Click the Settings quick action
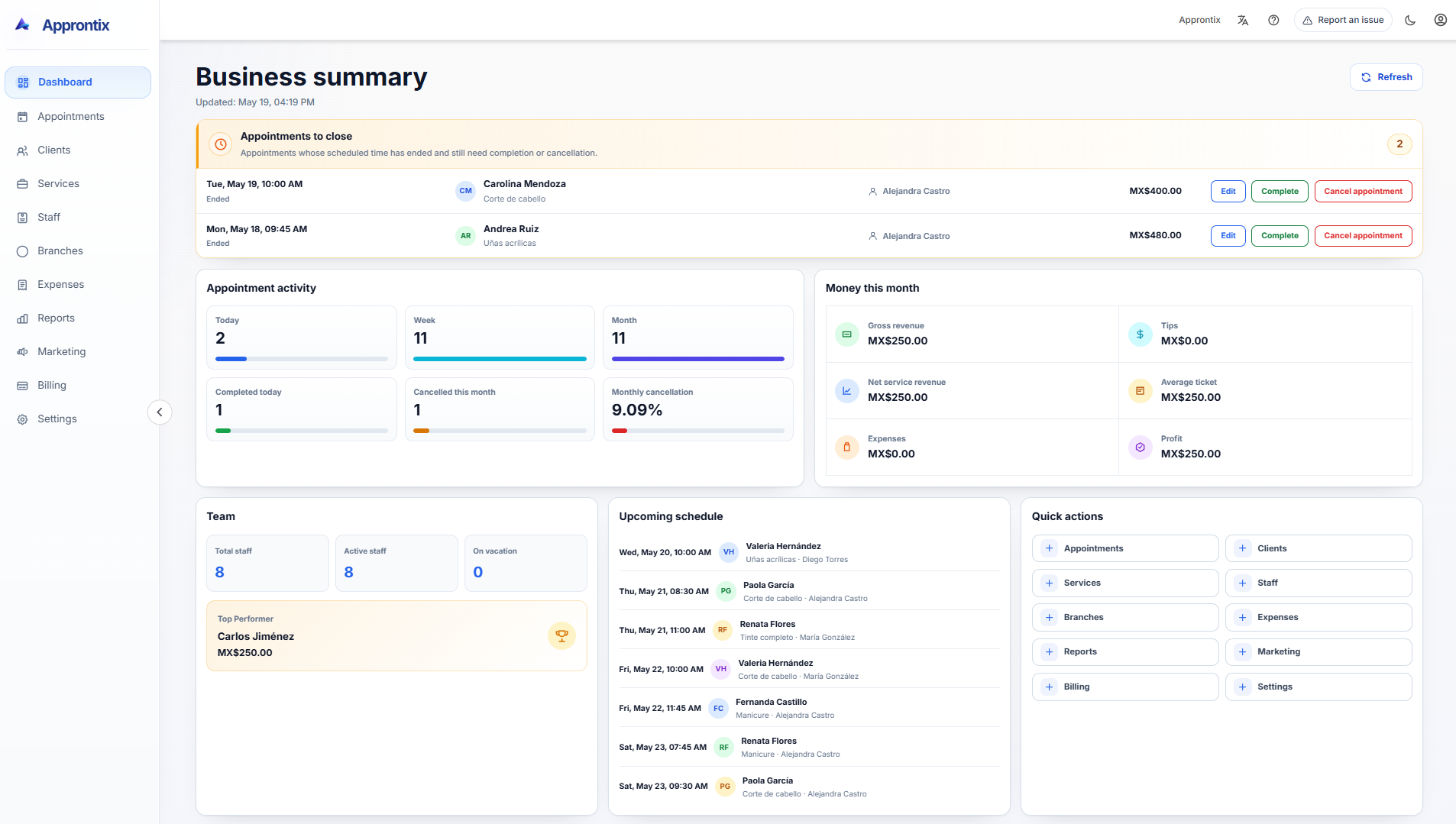Viewport: 1456px width, 824px height. pos(1318,687)
